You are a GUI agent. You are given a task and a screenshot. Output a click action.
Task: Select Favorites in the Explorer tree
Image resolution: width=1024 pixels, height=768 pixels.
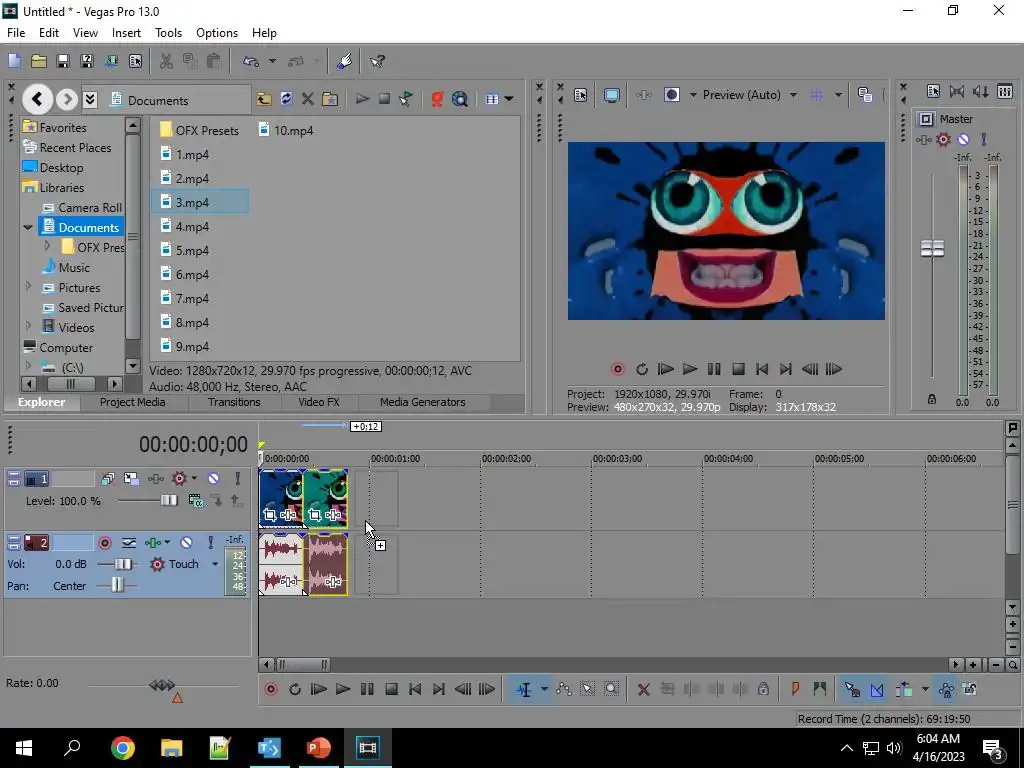[63, 127]
